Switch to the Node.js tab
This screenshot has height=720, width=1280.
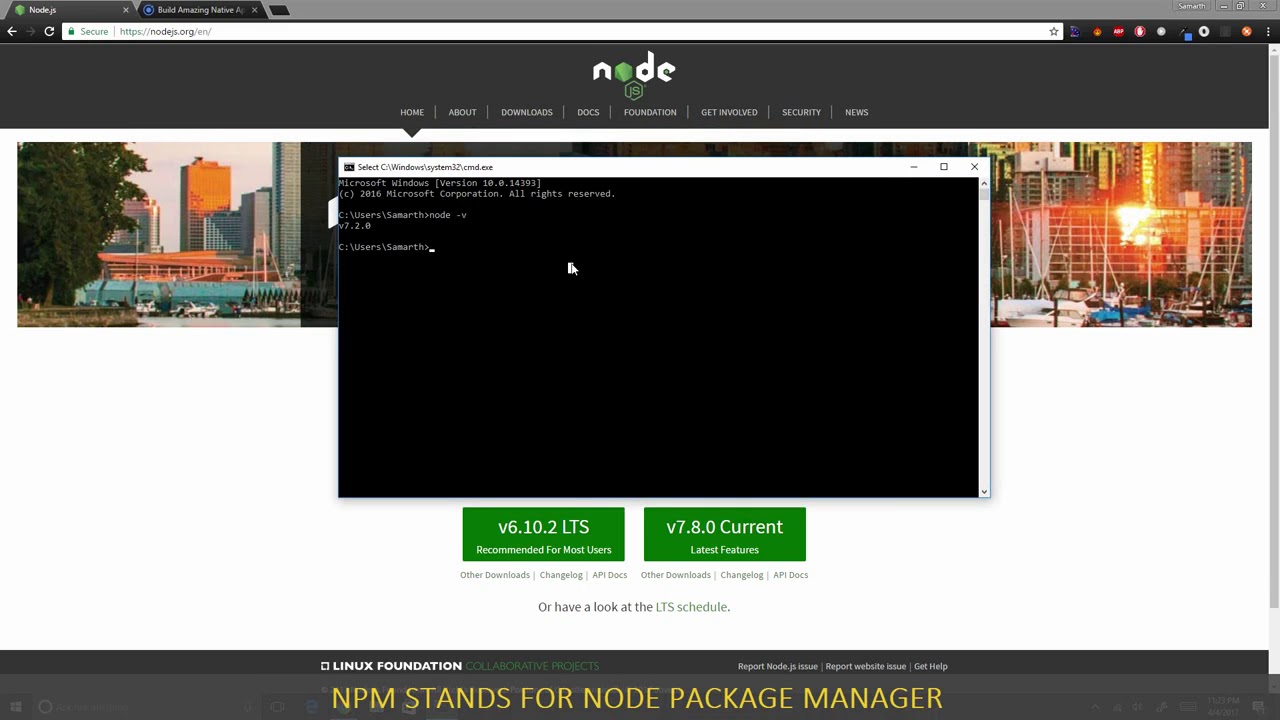point(68,10)
